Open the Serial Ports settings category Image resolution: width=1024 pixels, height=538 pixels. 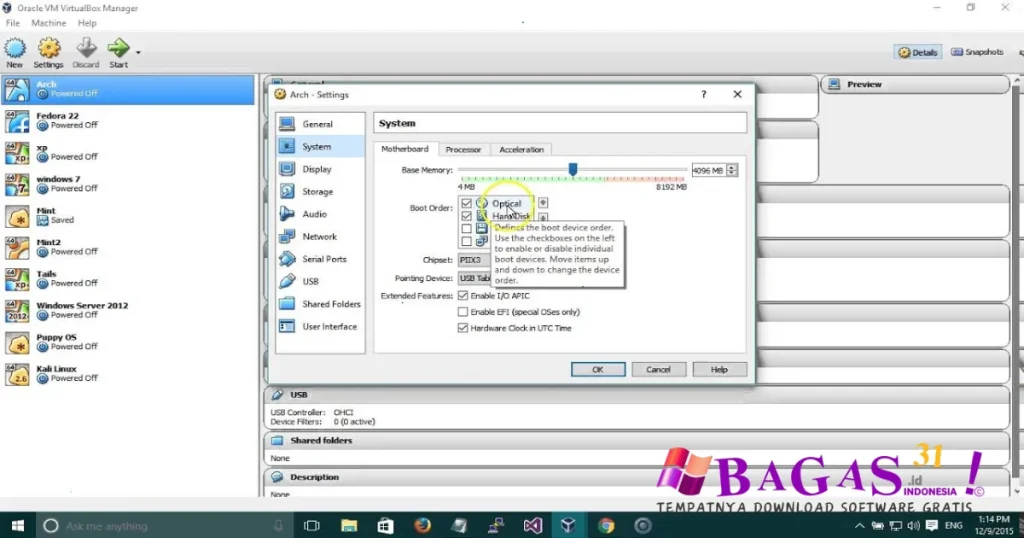pyautogui.click(x=320, y=259)
